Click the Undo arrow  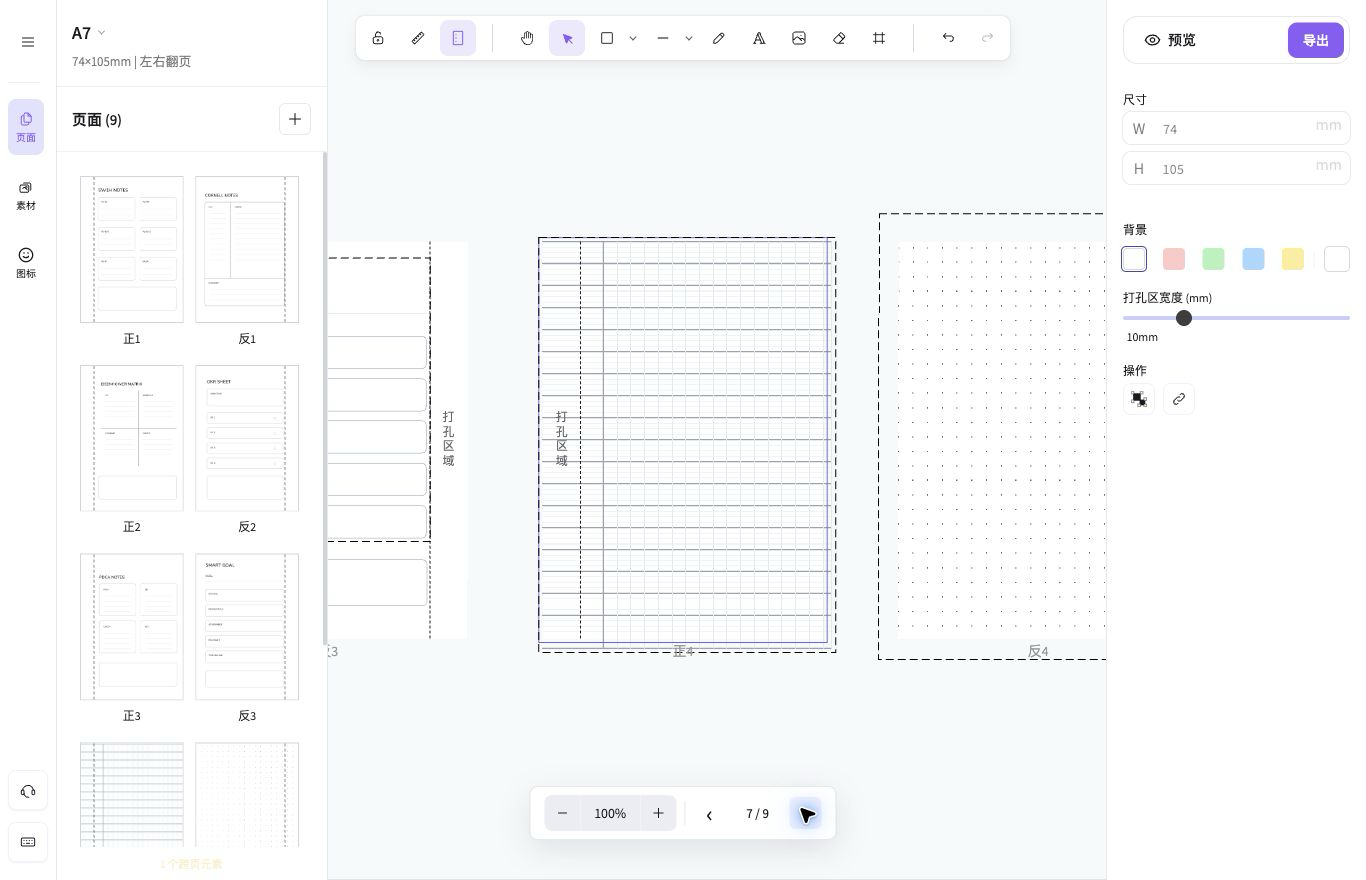pos(948,38)
